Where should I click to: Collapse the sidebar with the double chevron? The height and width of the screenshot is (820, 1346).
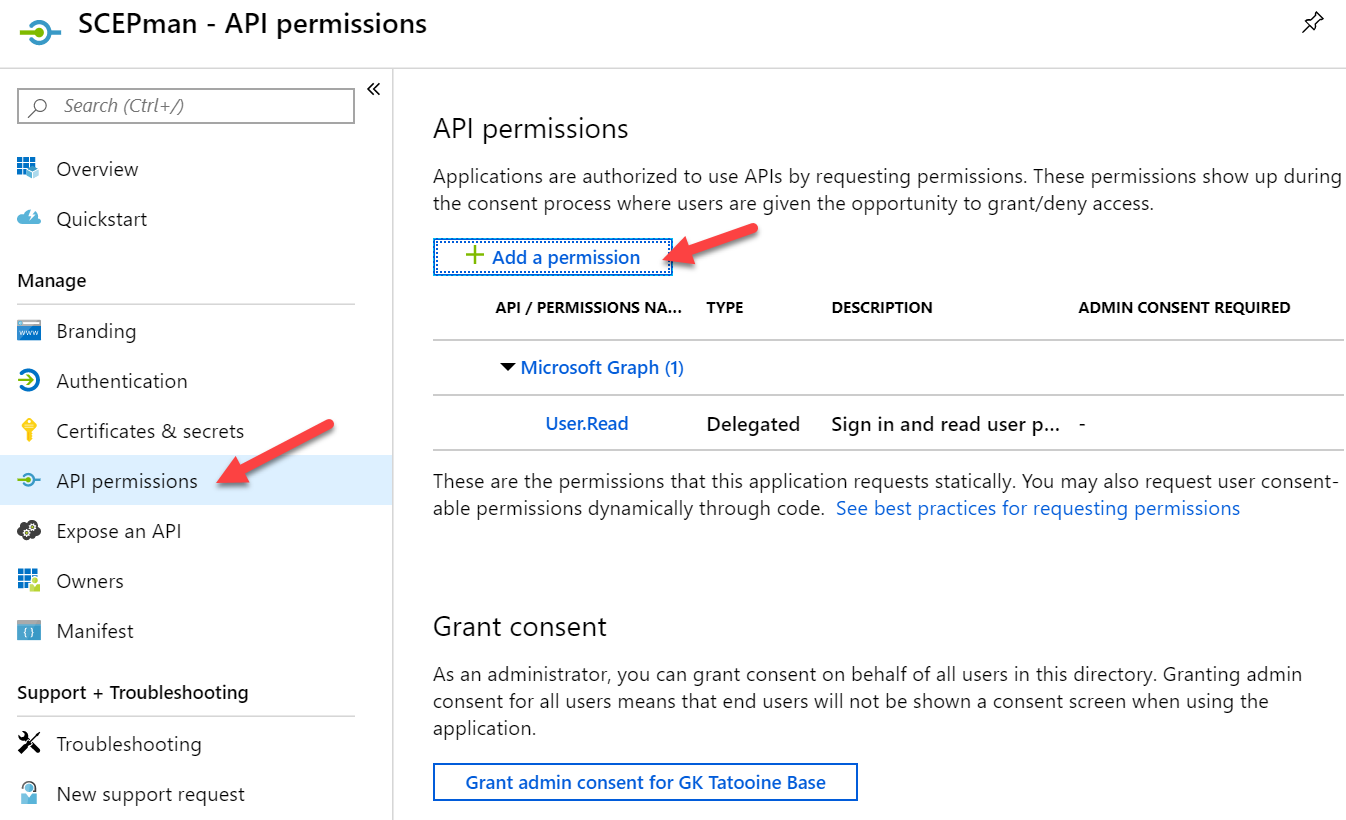point(373,89)
